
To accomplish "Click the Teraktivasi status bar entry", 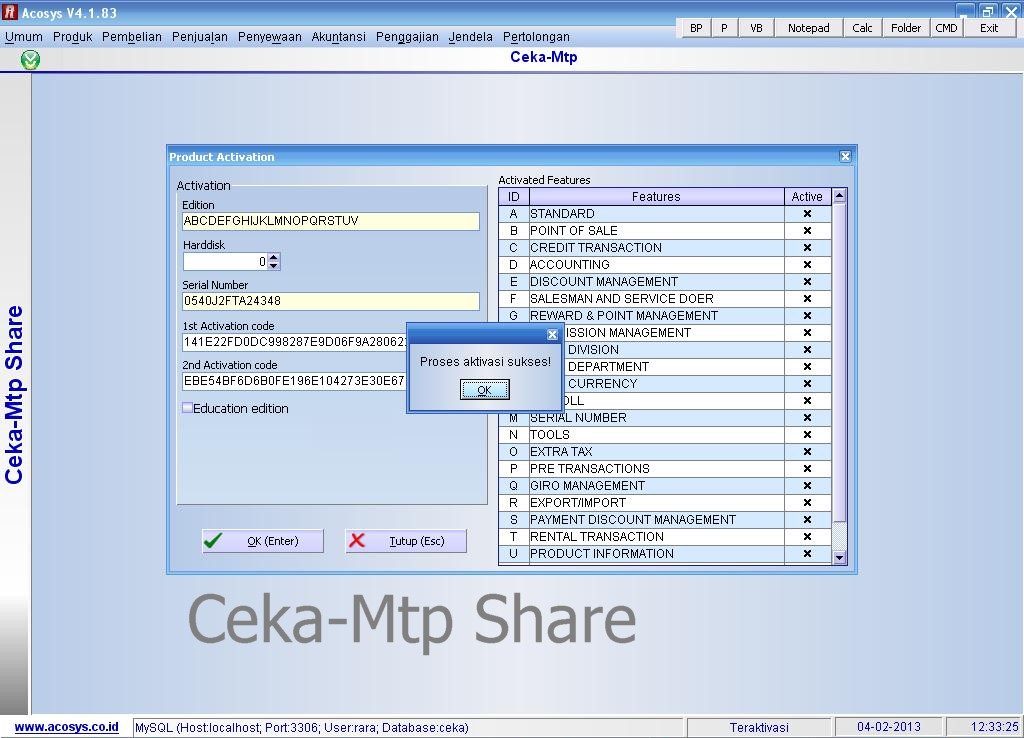I will coord(759,727).
